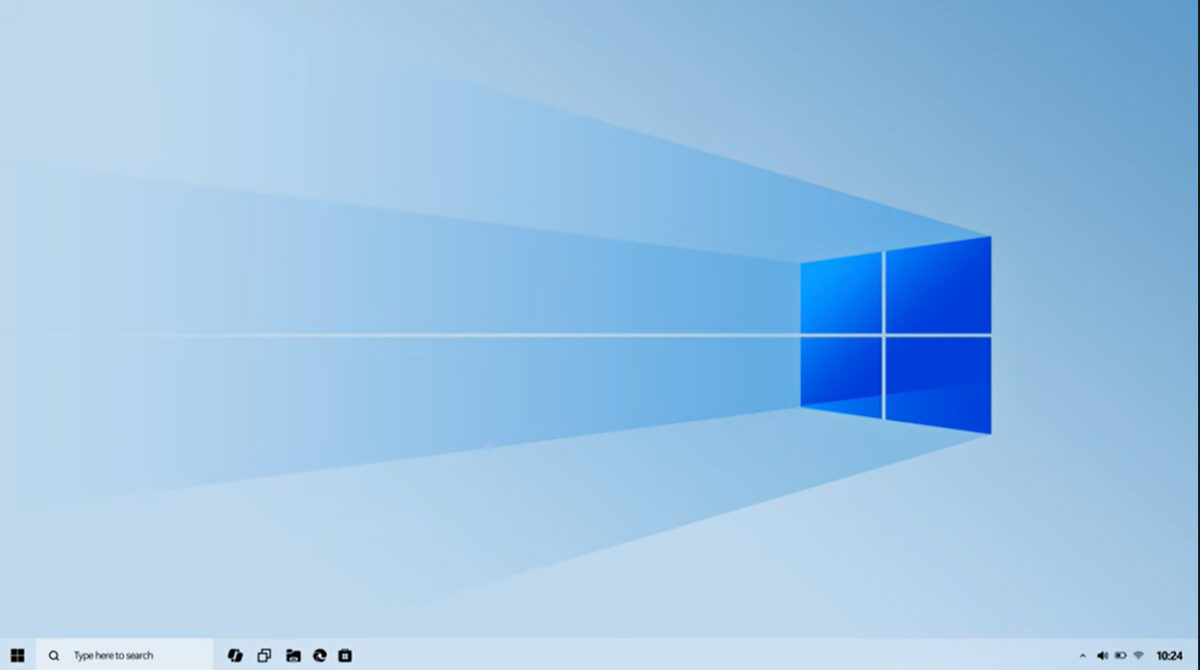
Task: Toggle Wi-Fi connection from the tray
Action: 1140,655
